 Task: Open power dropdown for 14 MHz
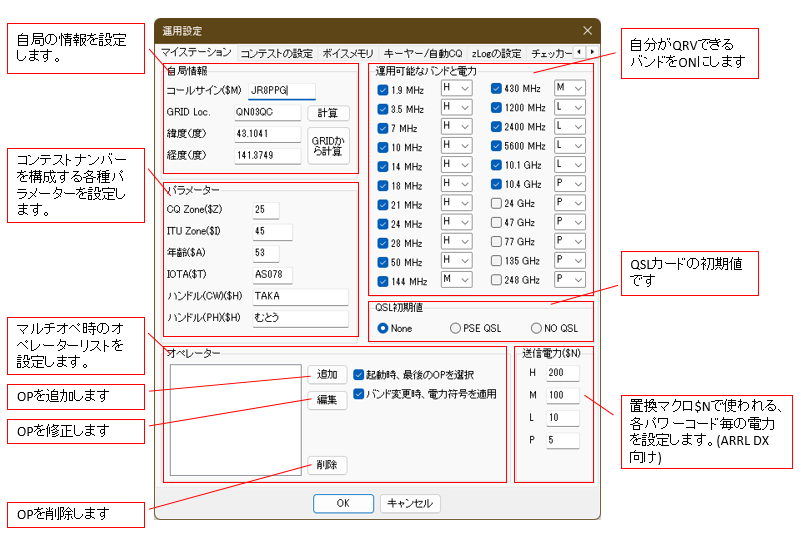point(457,165)
